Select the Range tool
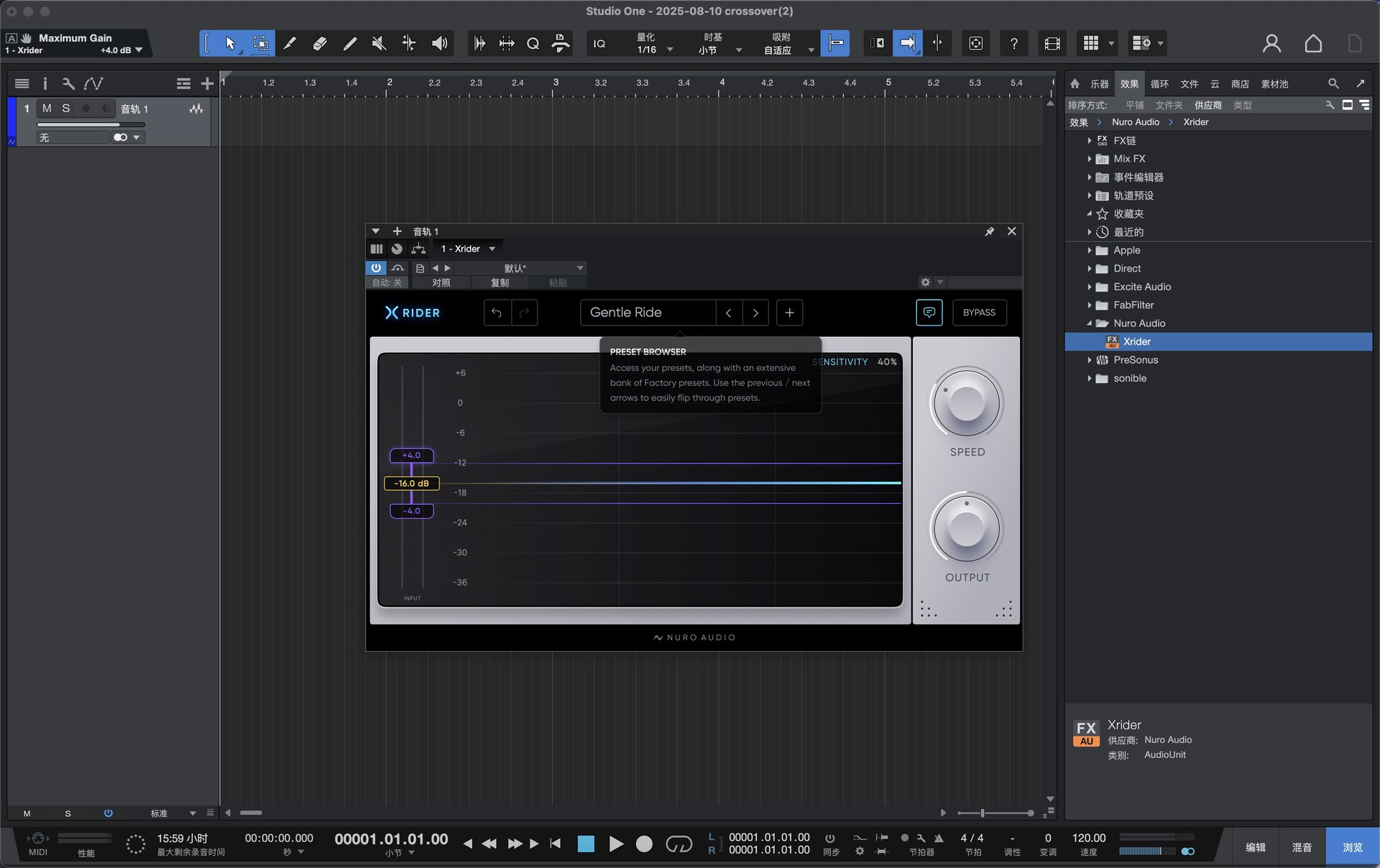1380x868 pixels. 260,44
